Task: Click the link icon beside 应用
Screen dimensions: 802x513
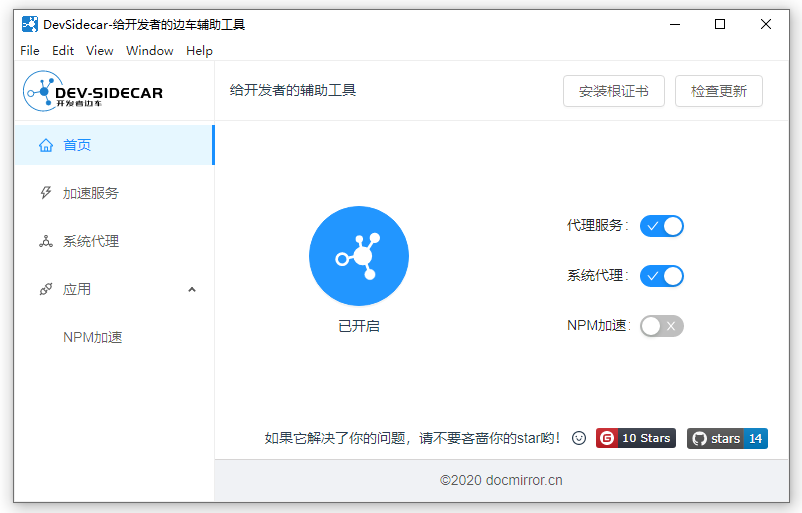Action: 46,289
